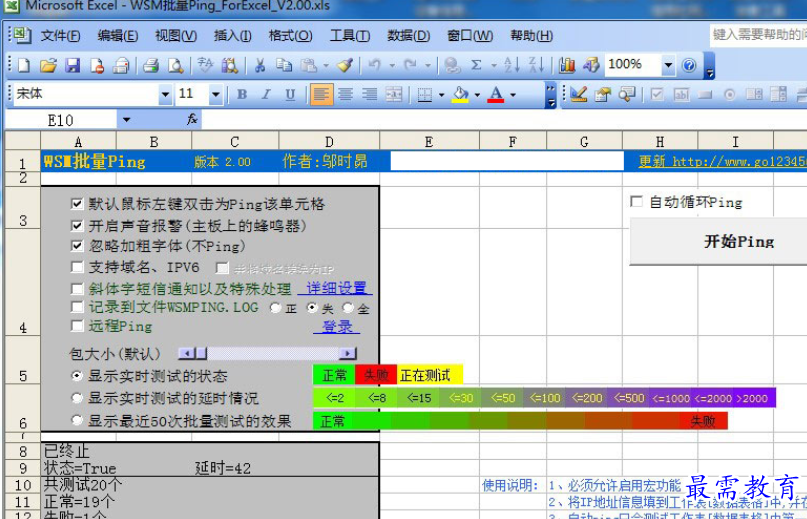Viewport: 807px width, 519px height.
Task: Open the 更新 http://www.go12345 link
Action: point(723,161)
